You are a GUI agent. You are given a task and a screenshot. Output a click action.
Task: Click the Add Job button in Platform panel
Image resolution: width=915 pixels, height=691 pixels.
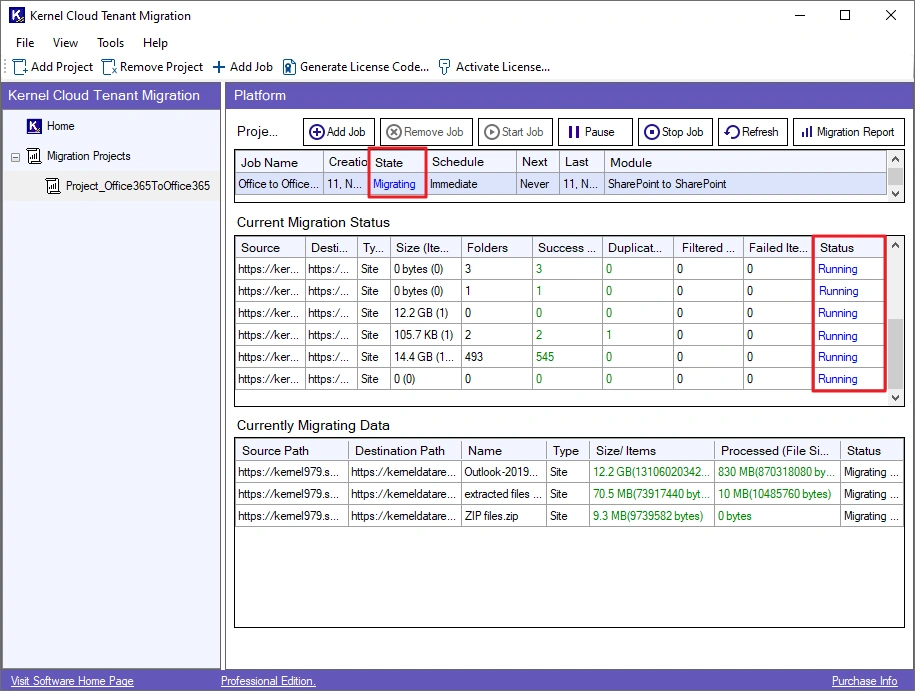click(338, 132)
